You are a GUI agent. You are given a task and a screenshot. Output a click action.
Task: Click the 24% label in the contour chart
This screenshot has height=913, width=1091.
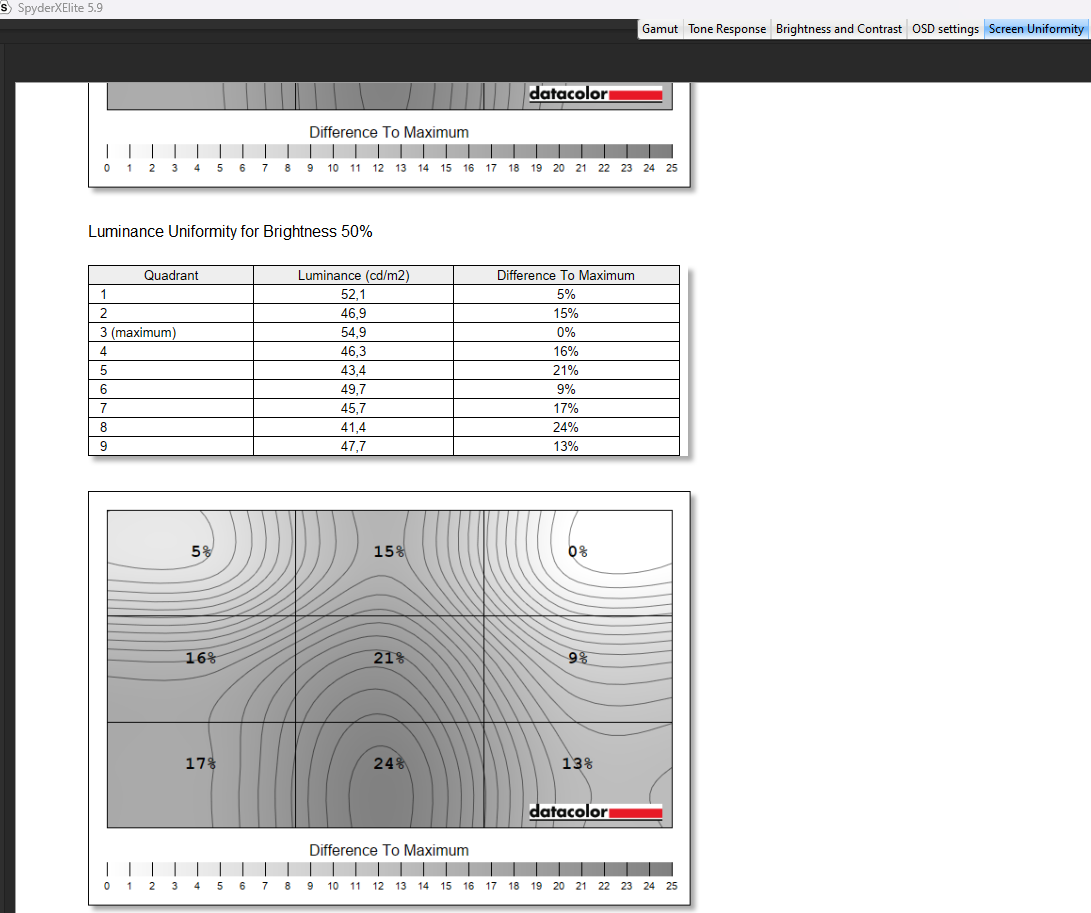tap(389, 763)
